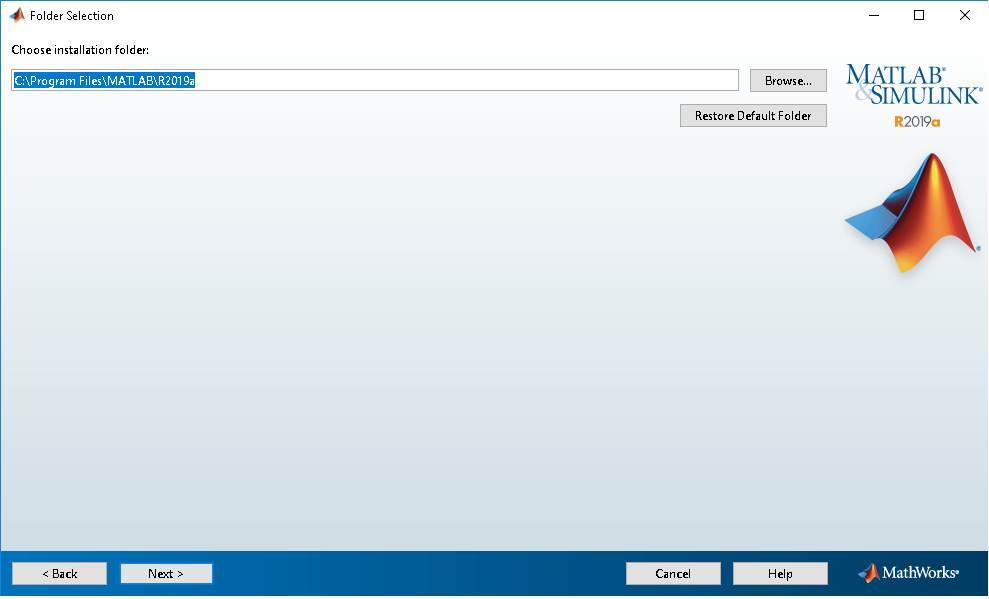Maximize the Folder Selection window
The height and width of the screenshot is (599, 989).
point(919,15)
